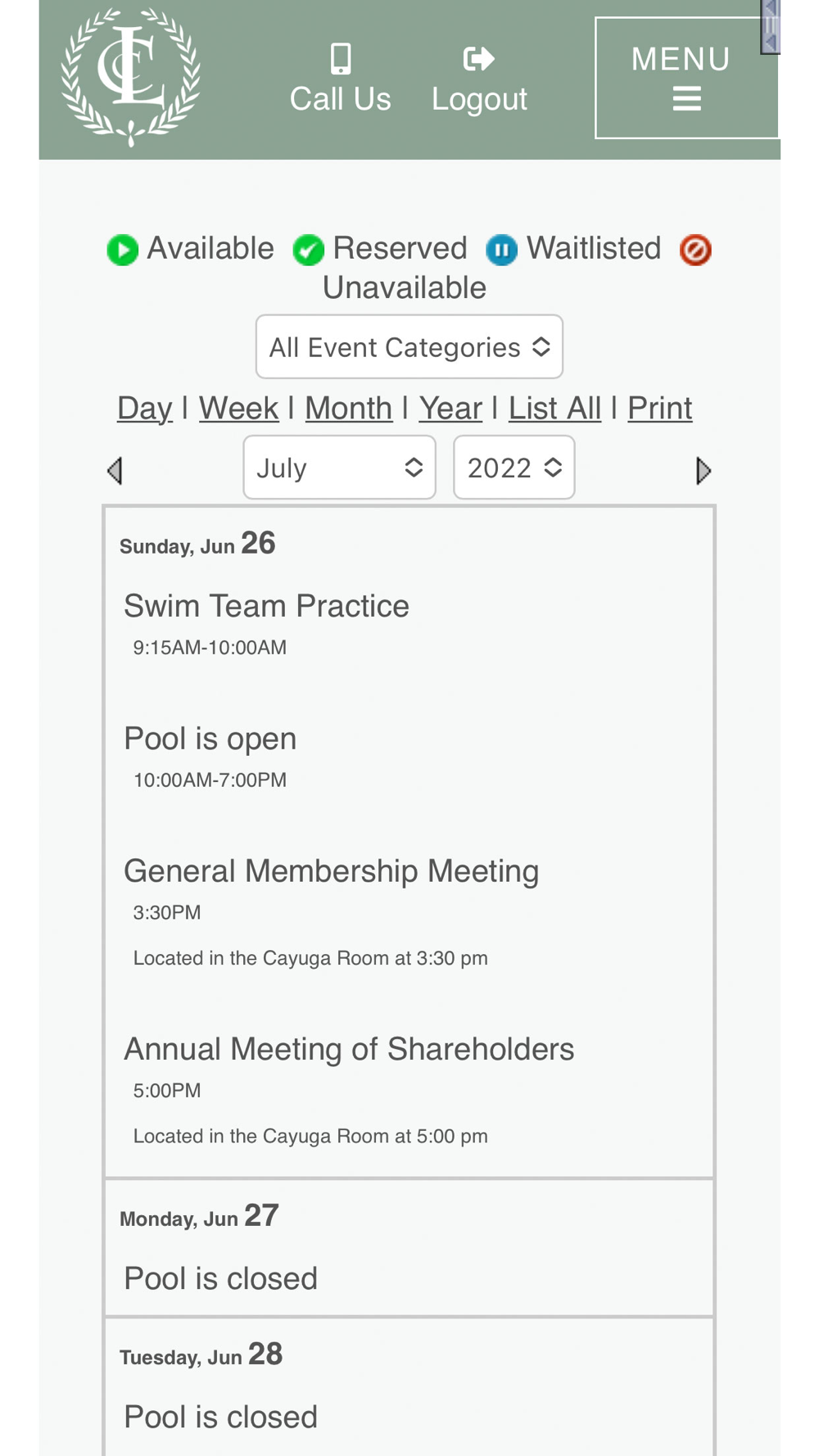Switch to Day view
The height and width of the screenshot is (1456, 819).
[x=145, y=408]
